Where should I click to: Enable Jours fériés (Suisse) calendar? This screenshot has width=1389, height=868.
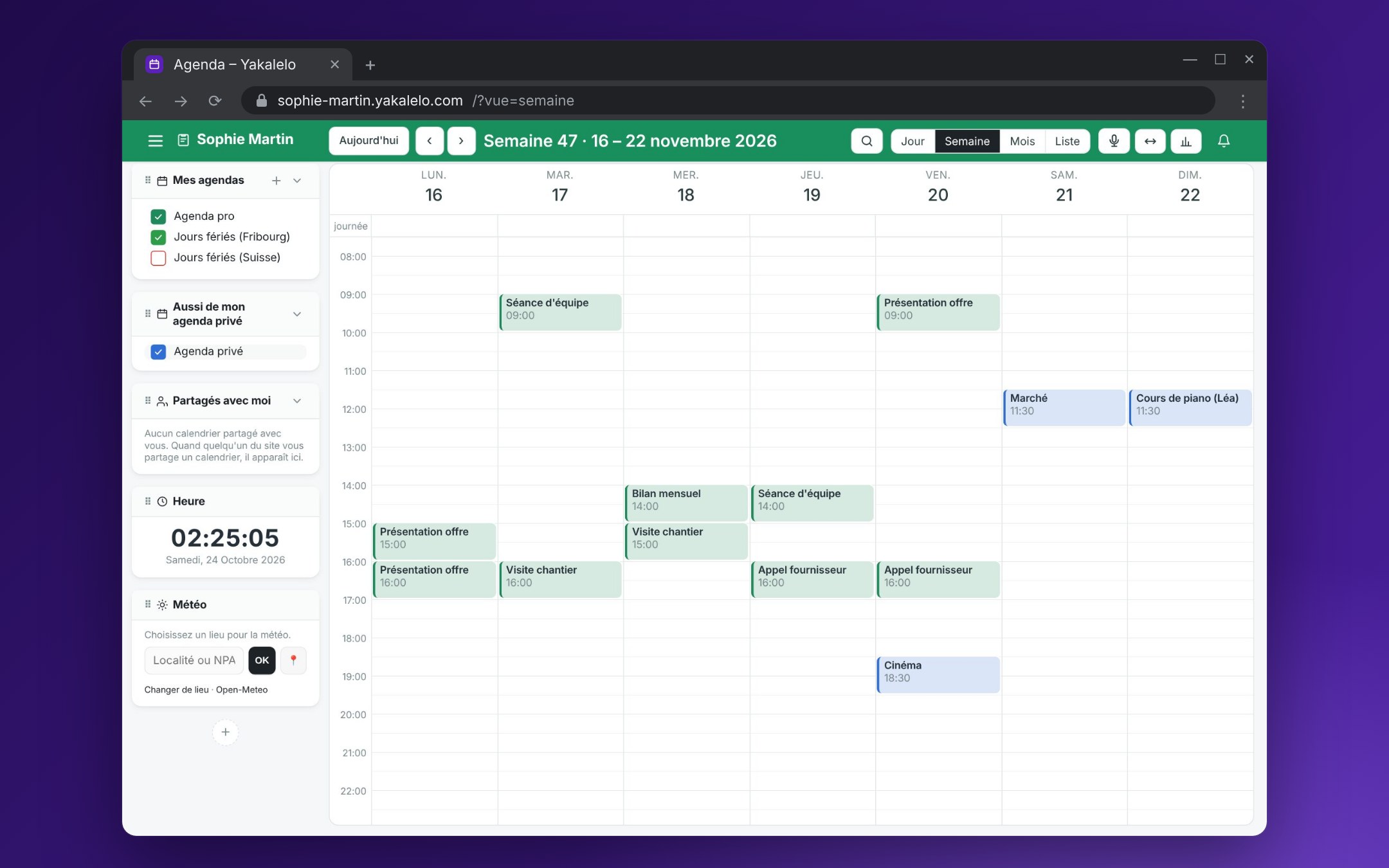tap(158, 258)
